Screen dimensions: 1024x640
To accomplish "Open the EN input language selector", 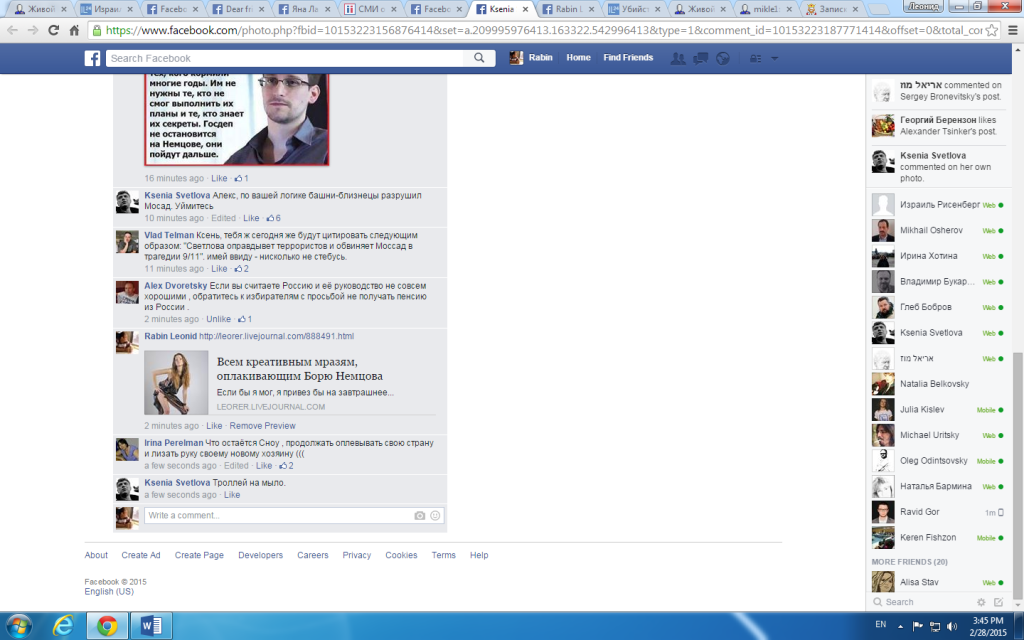I will point(881,624).
